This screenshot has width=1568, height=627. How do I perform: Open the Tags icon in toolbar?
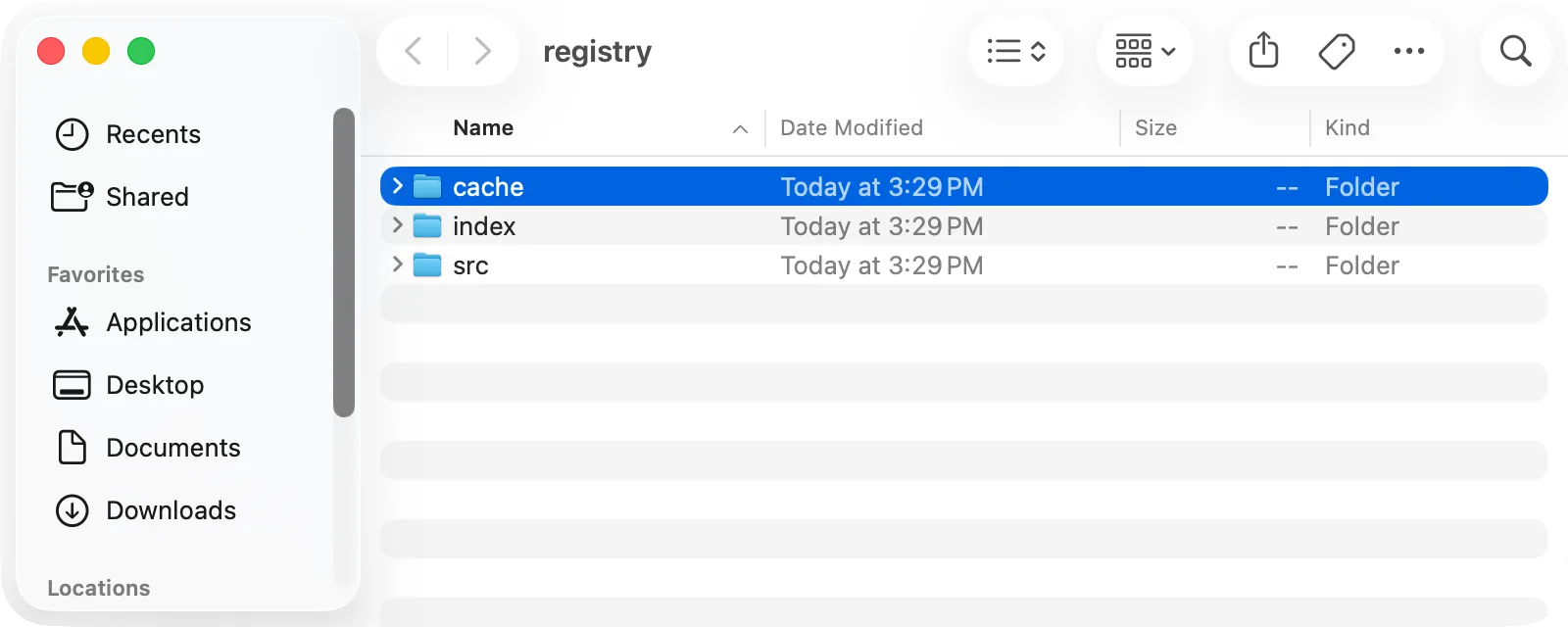pyautogui.click(x=1337, y=51)
